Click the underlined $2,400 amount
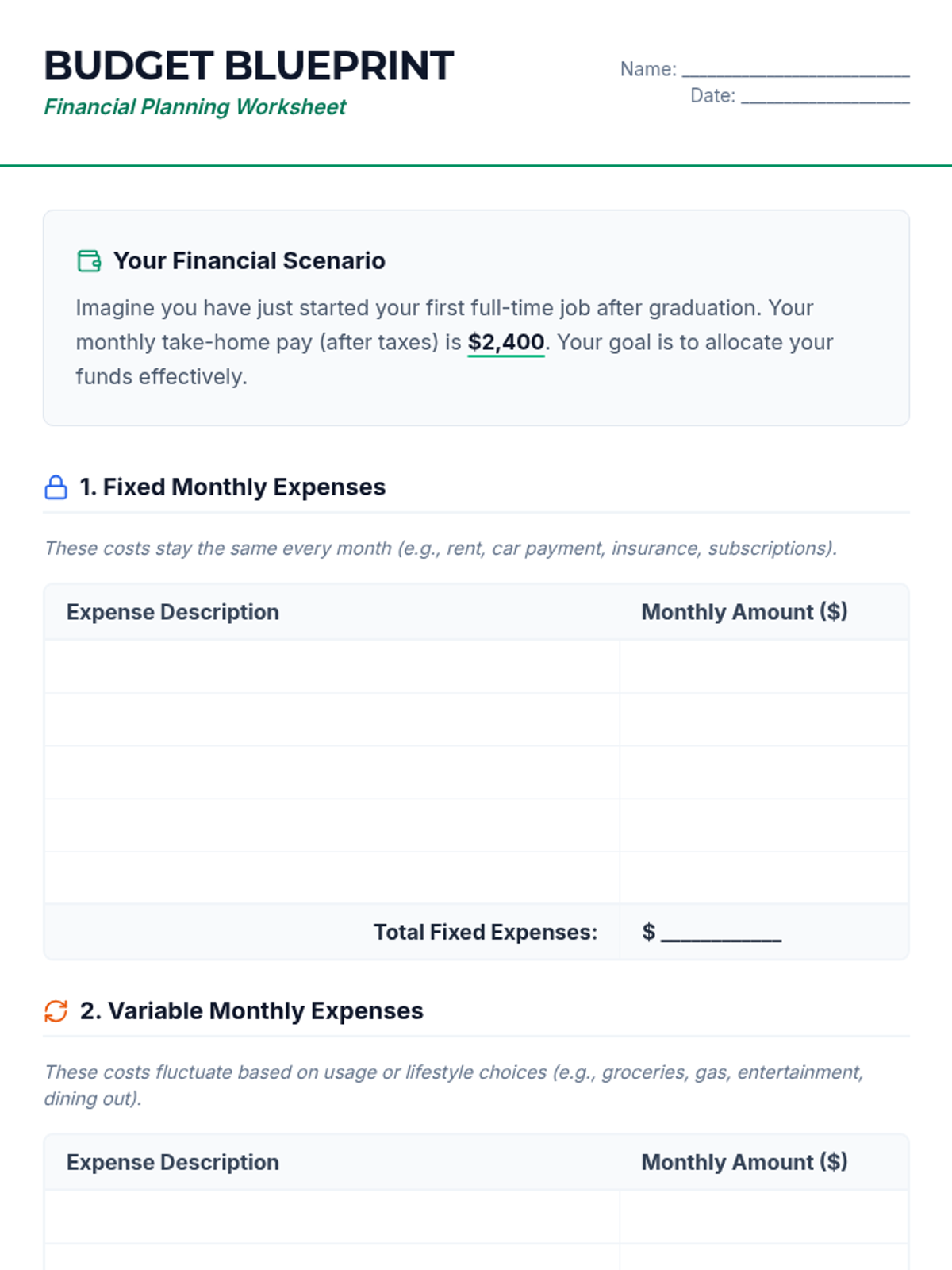Screen dimensions: 952x1270 pos(505,342)
